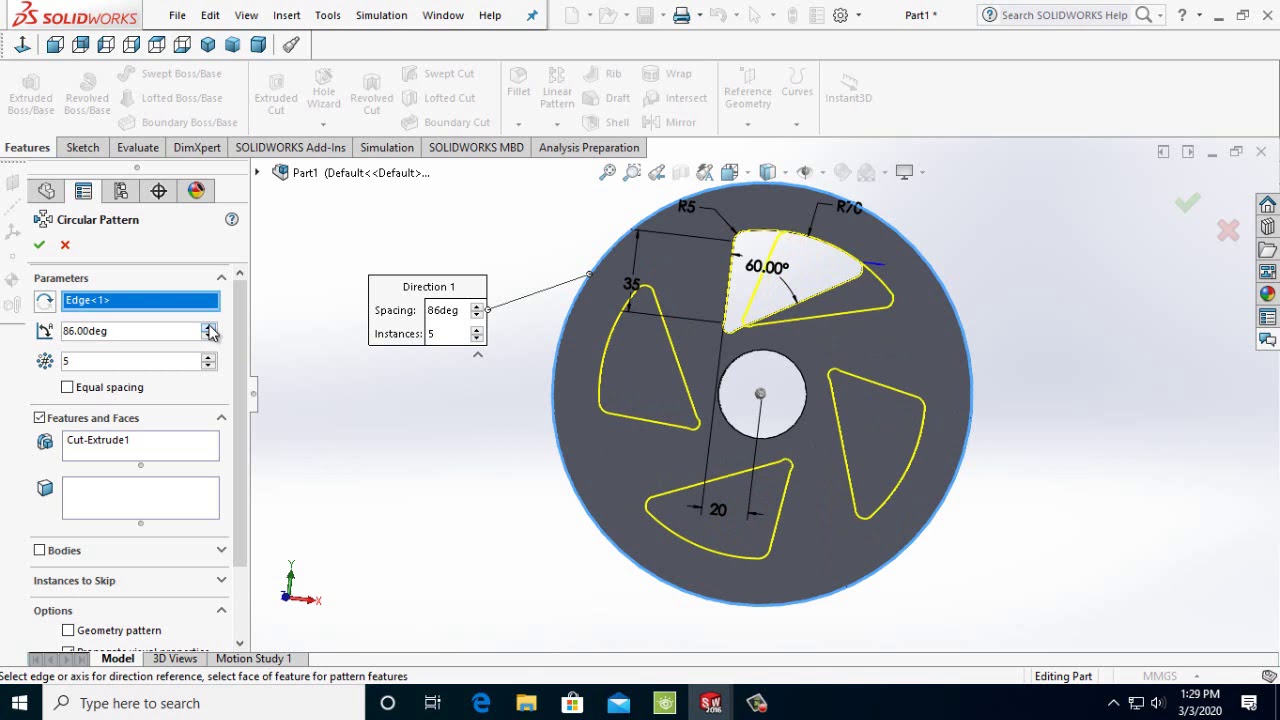Expand Instances to Skip section

221,580
